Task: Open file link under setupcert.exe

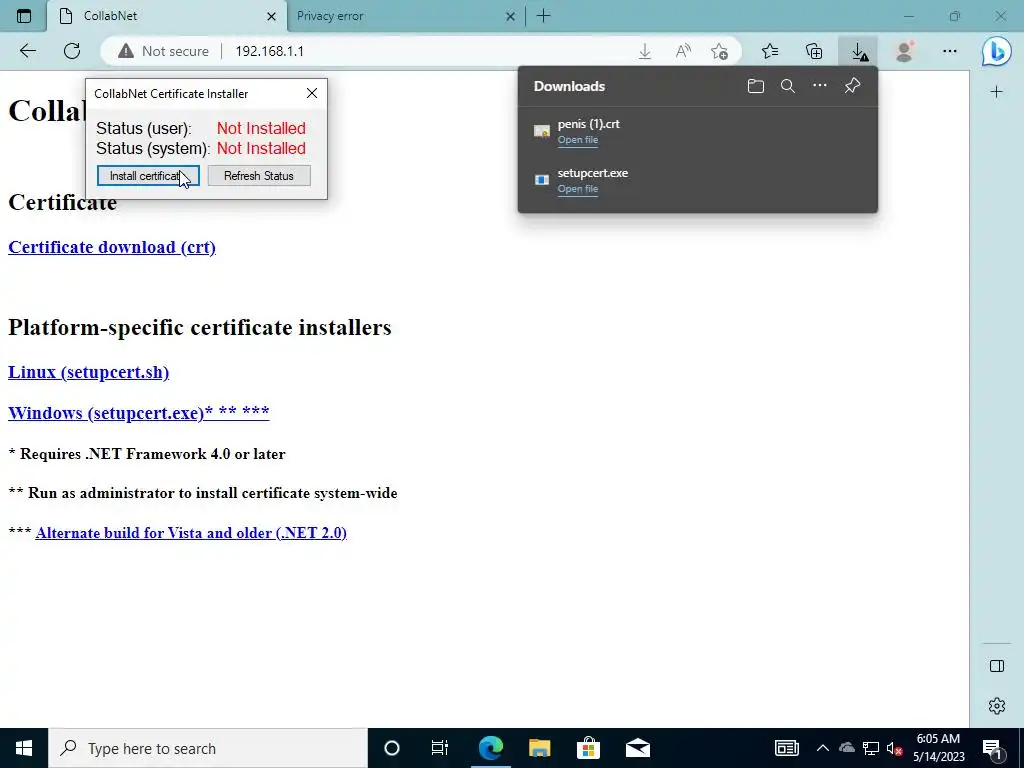Action: (x=577, y=189)
